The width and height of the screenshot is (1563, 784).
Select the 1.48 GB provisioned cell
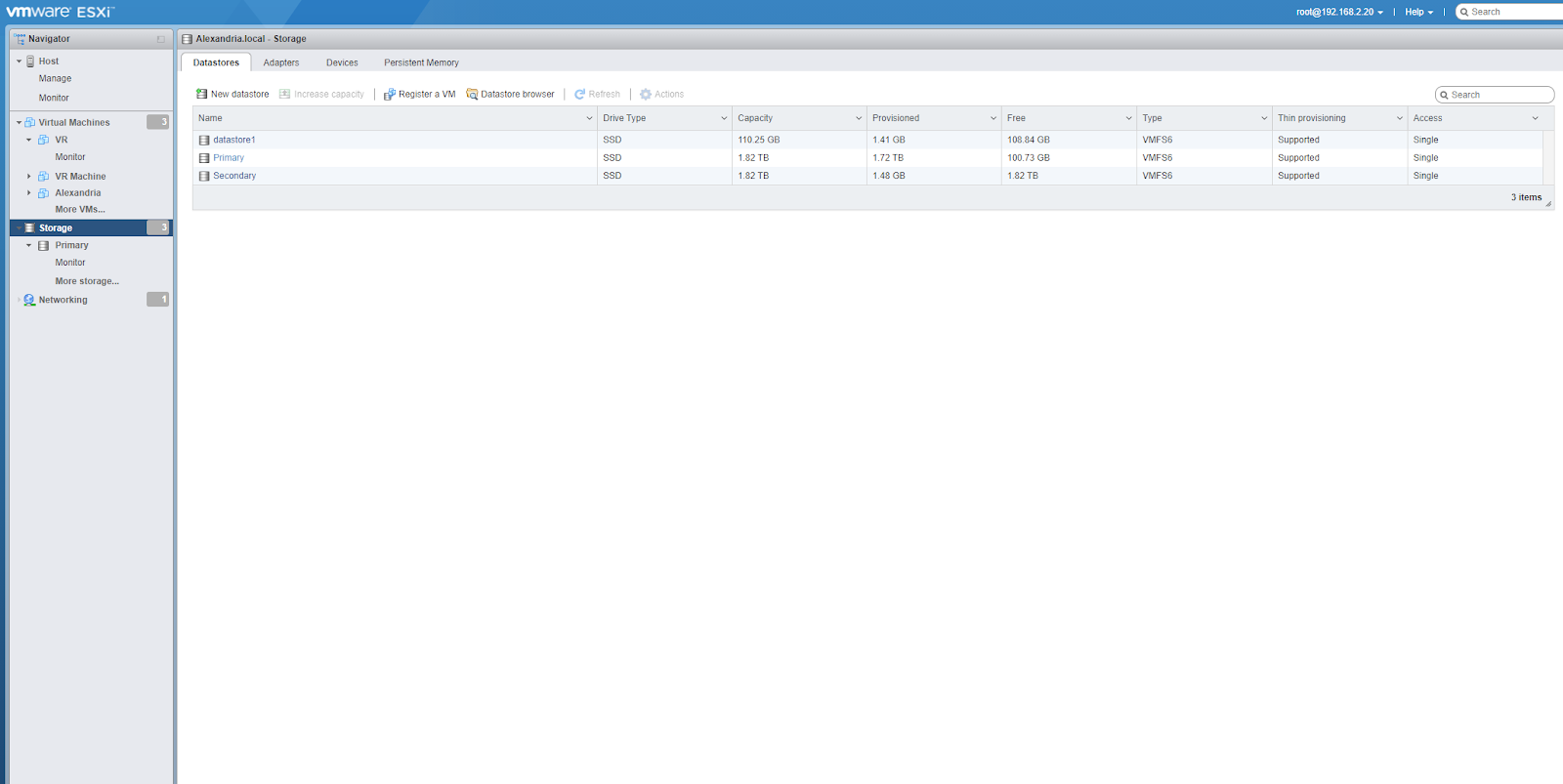[934, 176]
